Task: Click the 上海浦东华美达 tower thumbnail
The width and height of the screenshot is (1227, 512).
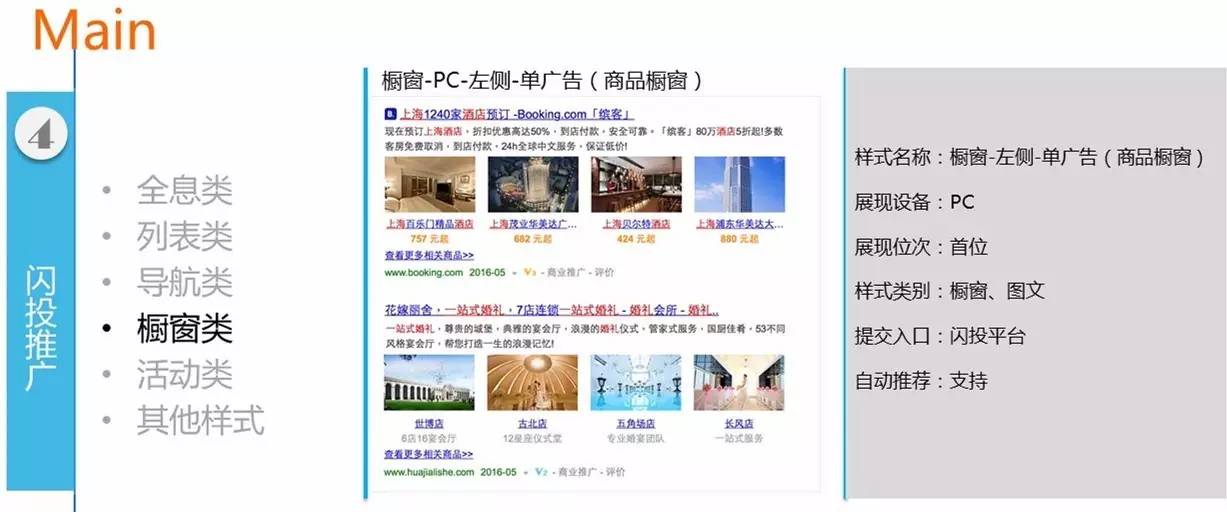Action: [x=739, y=184]
